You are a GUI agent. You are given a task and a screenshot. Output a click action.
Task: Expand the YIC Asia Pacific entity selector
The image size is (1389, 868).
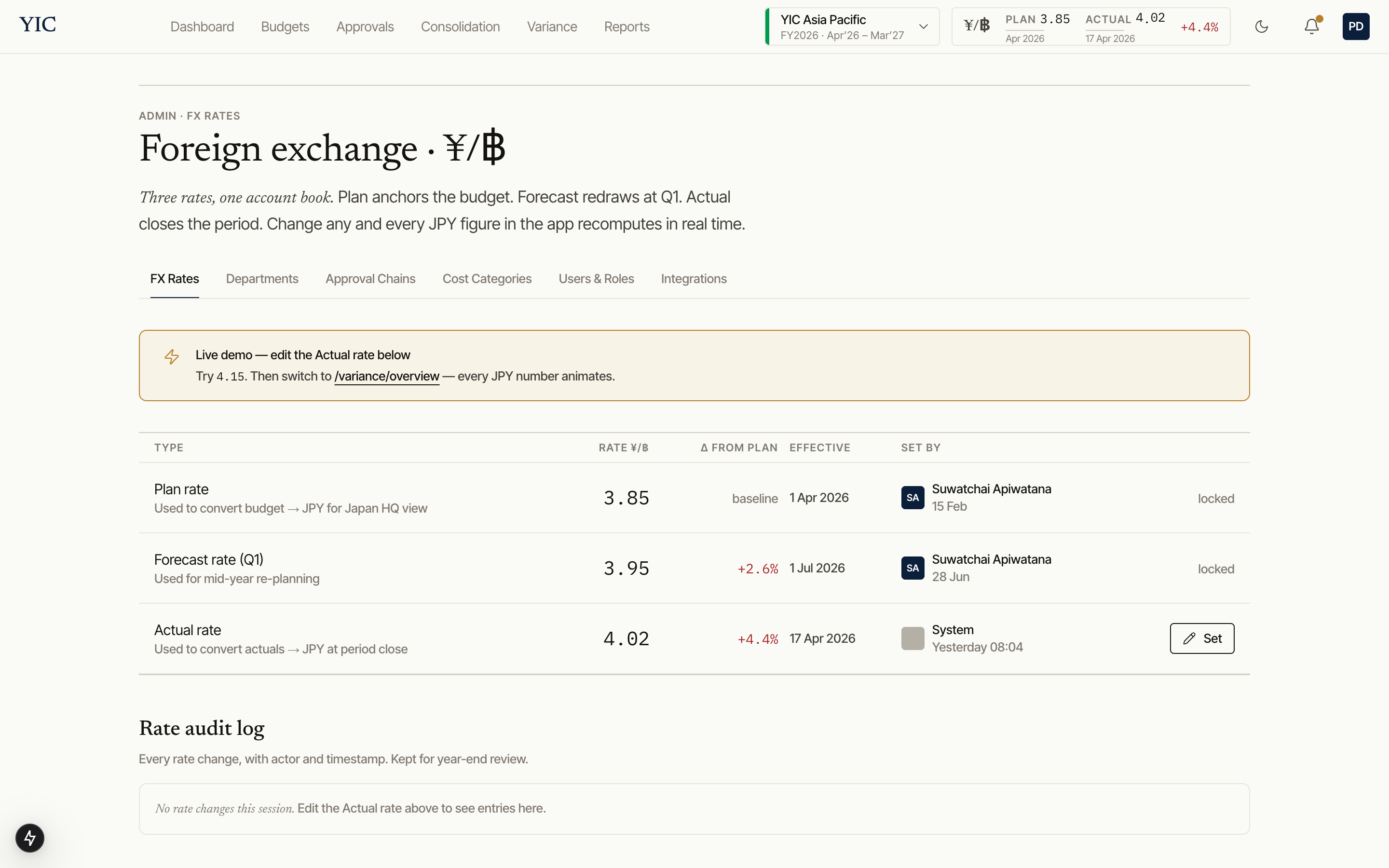point(852,27)
